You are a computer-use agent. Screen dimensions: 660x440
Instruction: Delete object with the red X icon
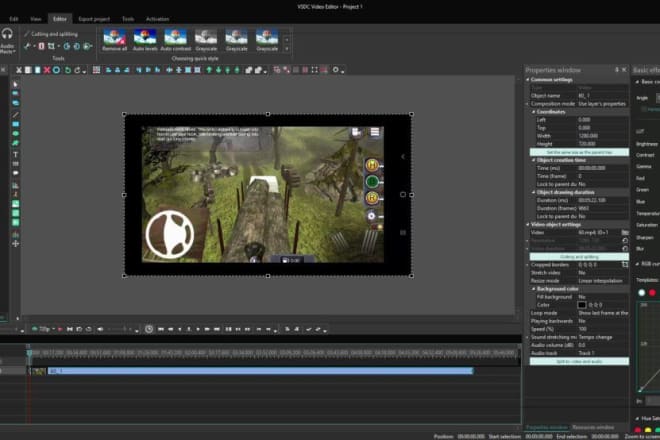click(47, 70)
